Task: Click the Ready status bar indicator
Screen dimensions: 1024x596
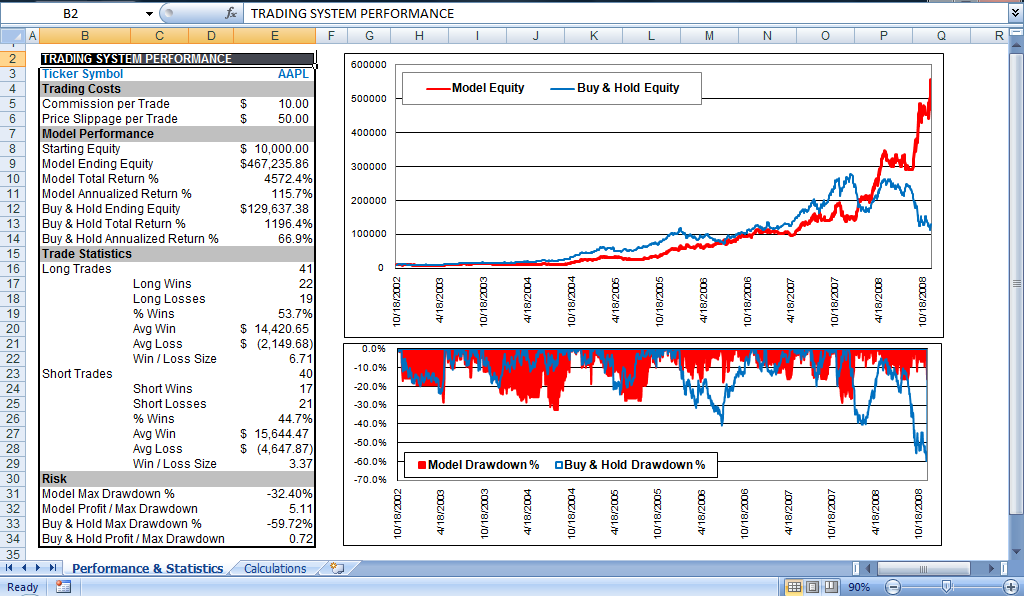Action: click(x=23, y=587)
